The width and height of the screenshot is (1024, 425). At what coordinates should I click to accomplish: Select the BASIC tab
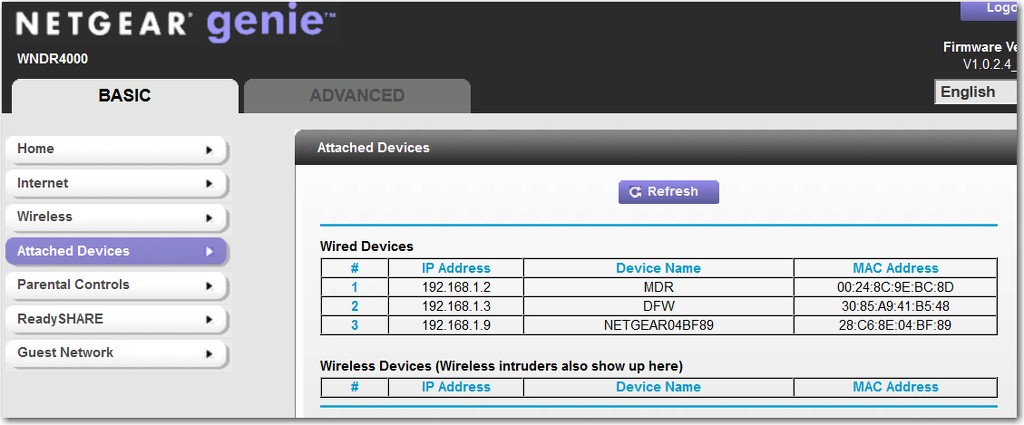tap(125, 96)
